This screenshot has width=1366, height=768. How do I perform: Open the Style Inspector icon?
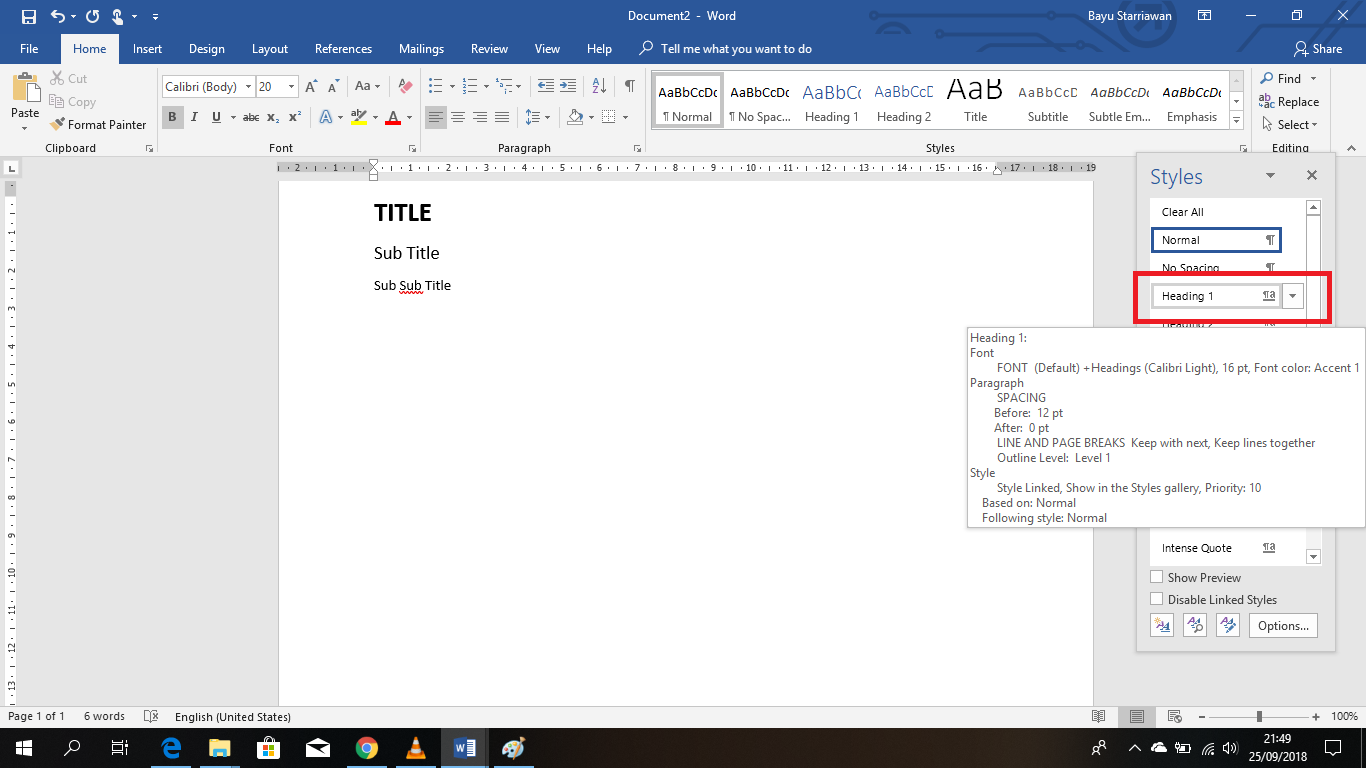(1194, 624)
